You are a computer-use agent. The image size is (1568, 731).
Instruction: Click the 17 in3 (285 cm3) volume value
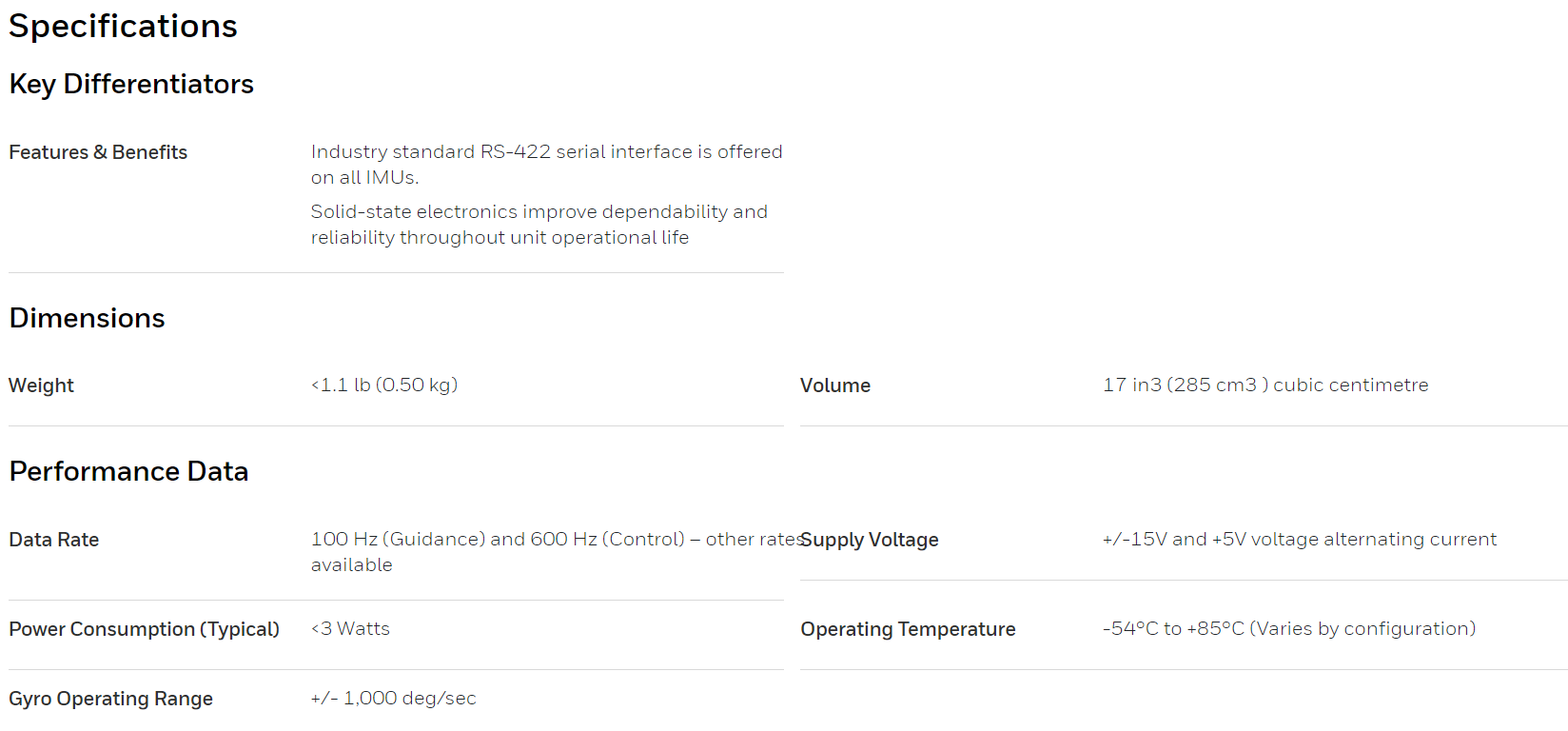coord(1265,385)
